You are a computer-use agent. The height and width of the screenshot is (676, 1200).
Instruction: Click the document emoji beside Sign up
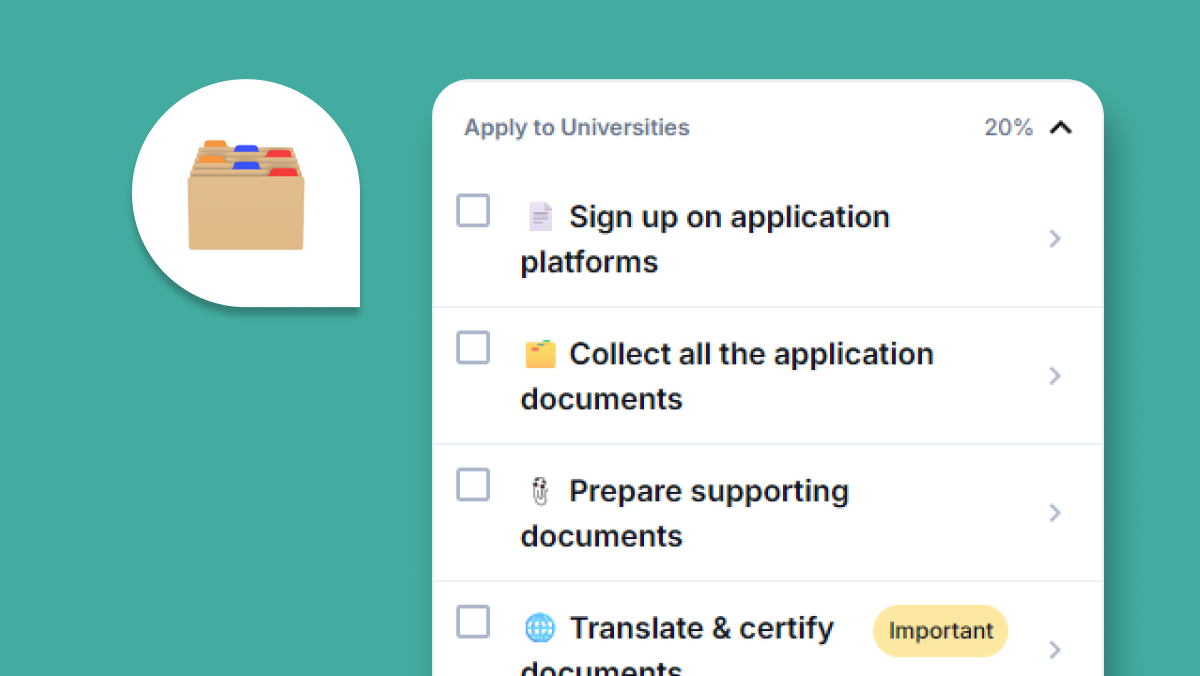pos(540,217)
